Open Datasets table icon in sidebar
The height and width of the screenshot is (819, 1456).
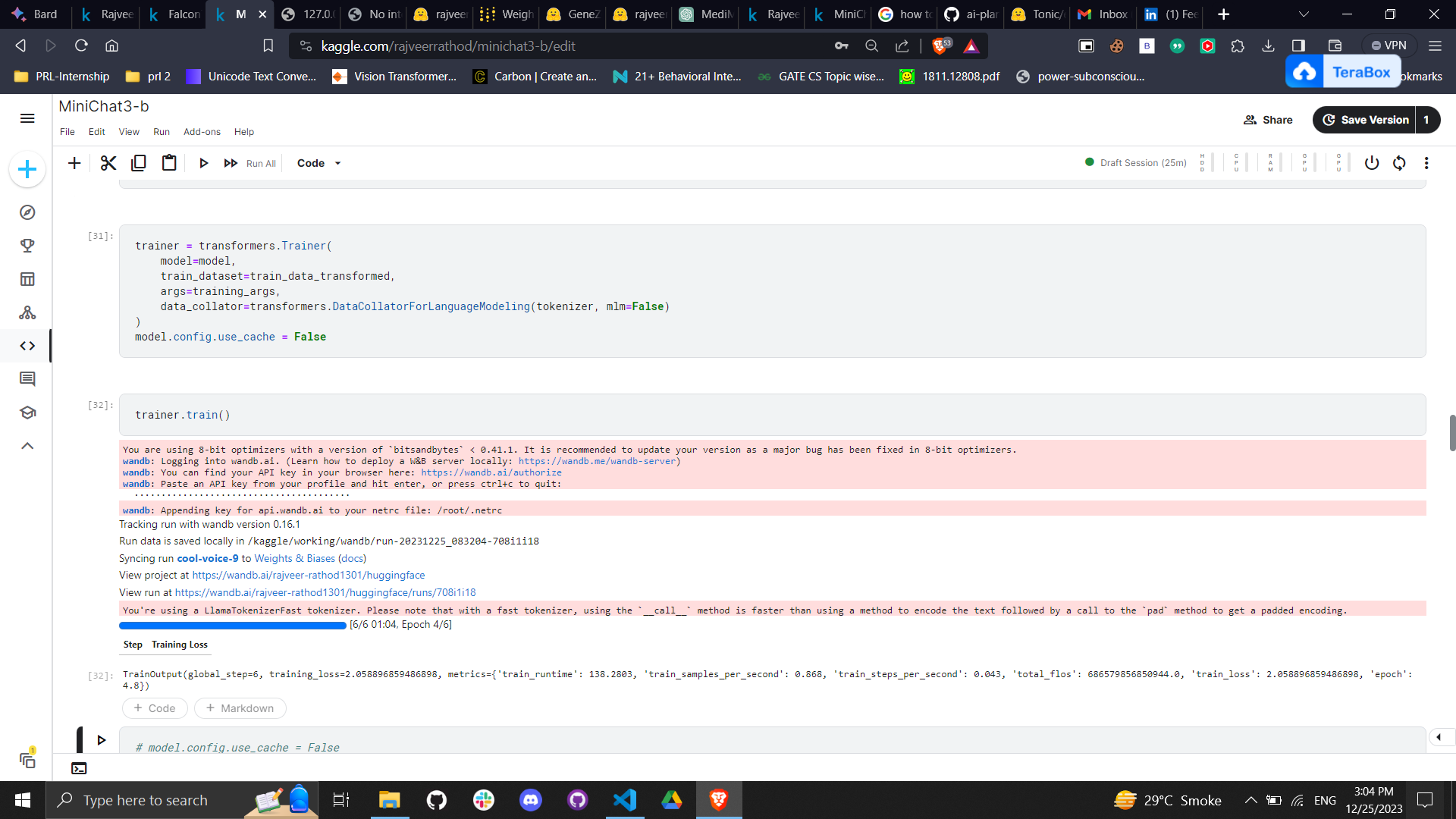pyautogui.click(x=27, y=279)
